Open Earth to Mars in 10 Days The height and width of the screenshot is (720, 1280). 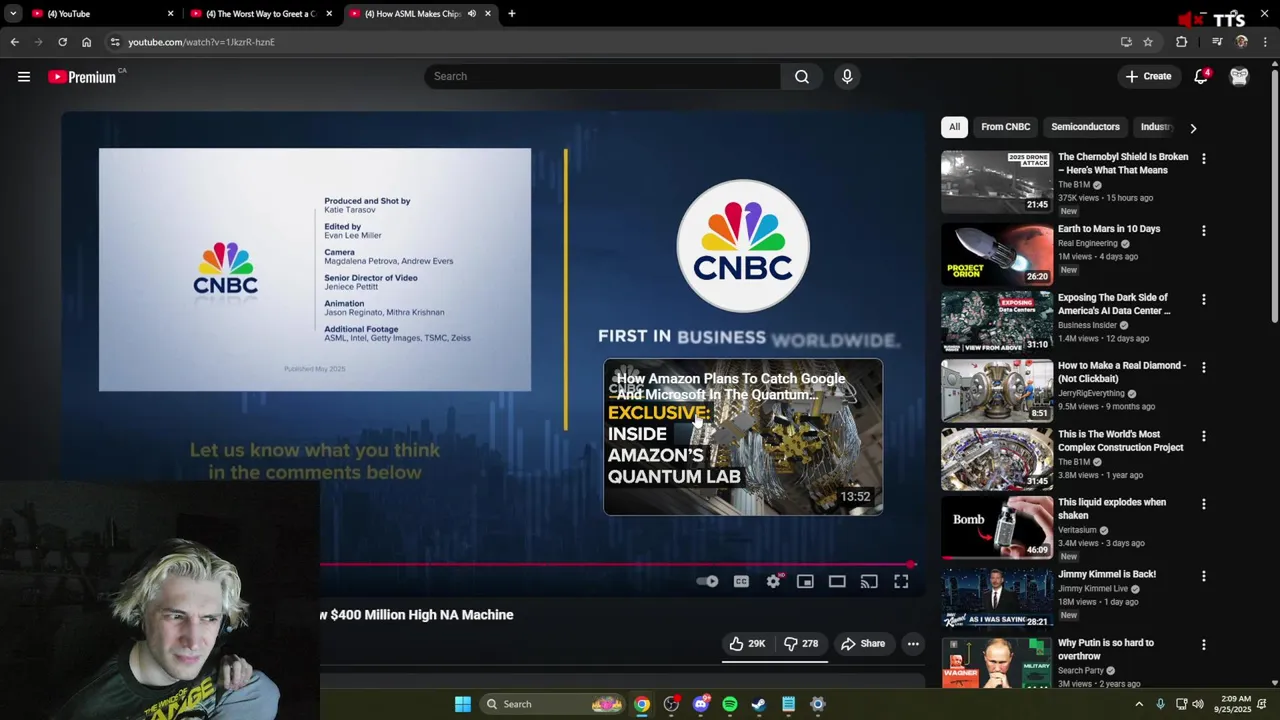point(1109,229)
